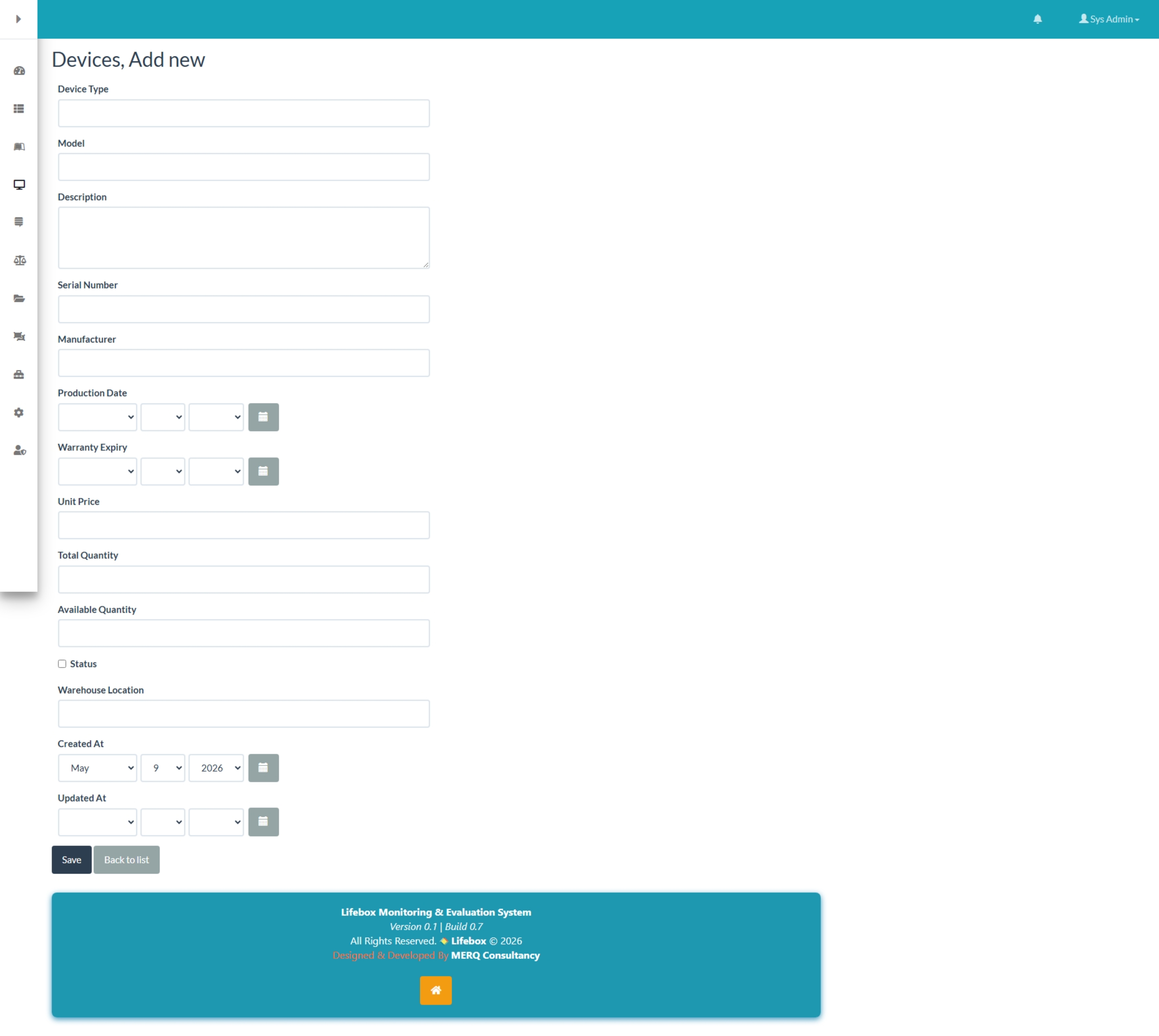
Task: Click the Back to list button
Action: click(126, 860)
